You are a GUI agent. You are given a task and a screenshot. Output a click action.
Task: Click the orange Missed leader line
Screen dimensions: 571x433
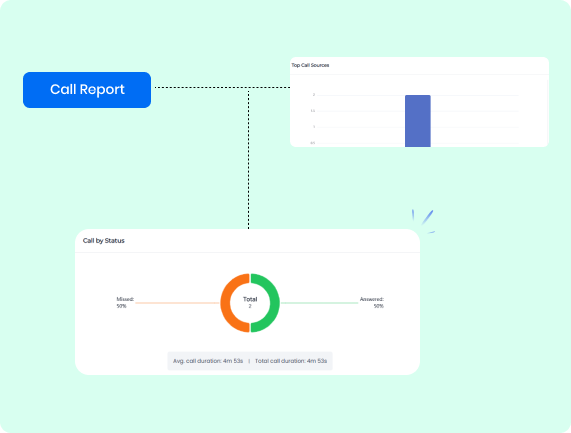click(177, 303)
